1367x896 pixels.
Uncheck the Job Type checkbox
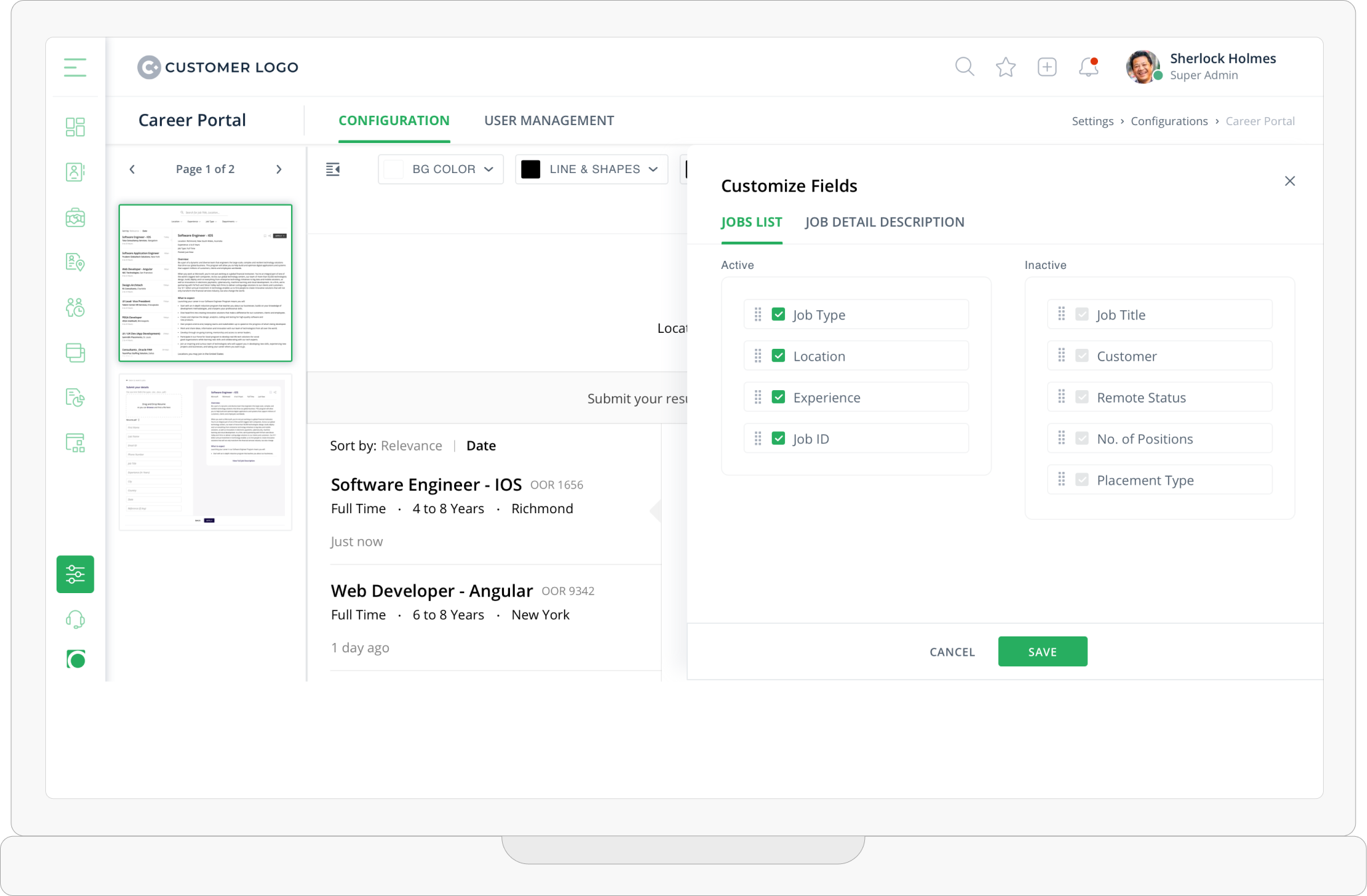[x=778, y=314]
